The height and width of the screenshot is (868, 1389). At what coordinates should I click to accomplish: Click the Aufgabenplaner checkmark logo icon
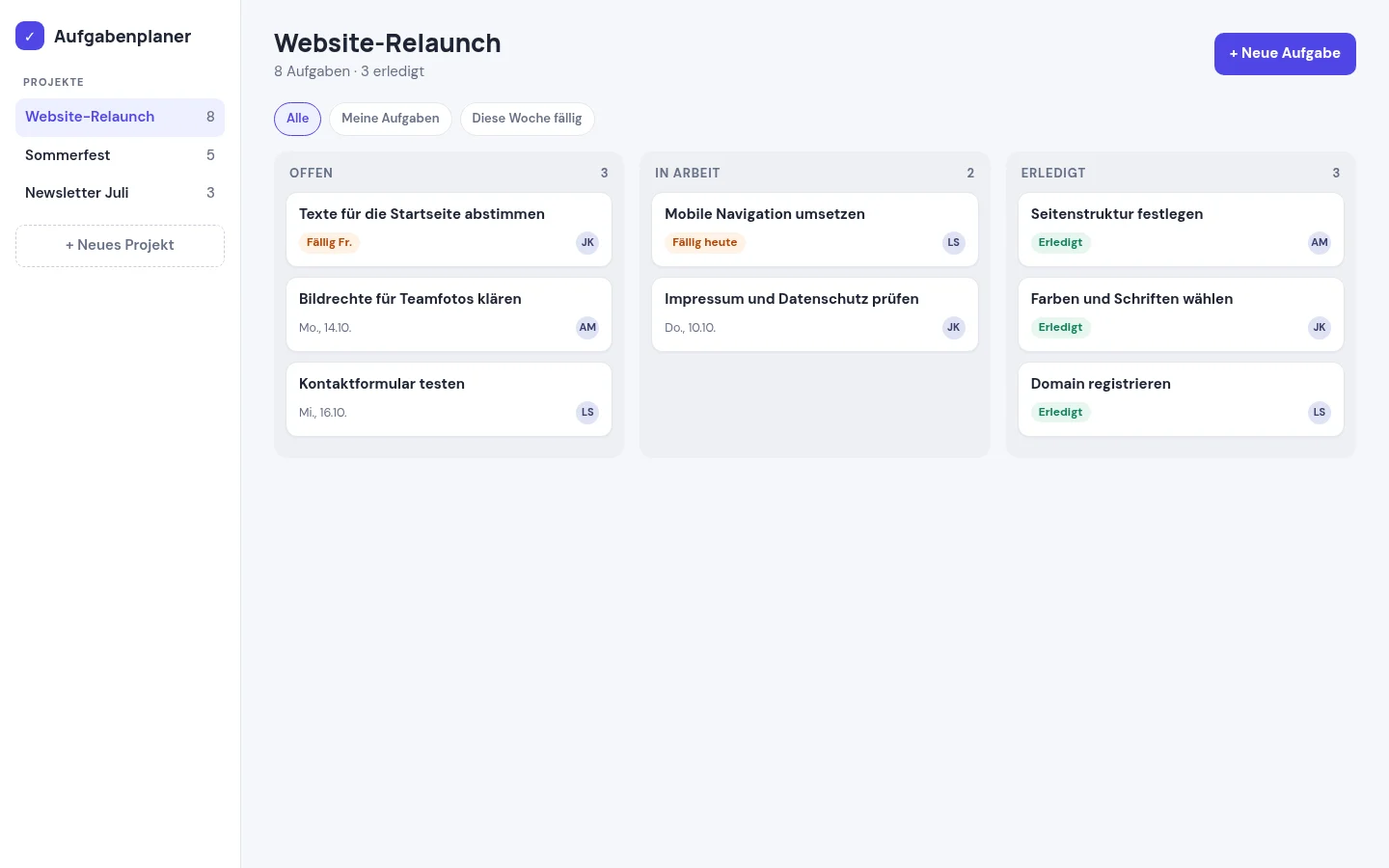click(30, 37)
